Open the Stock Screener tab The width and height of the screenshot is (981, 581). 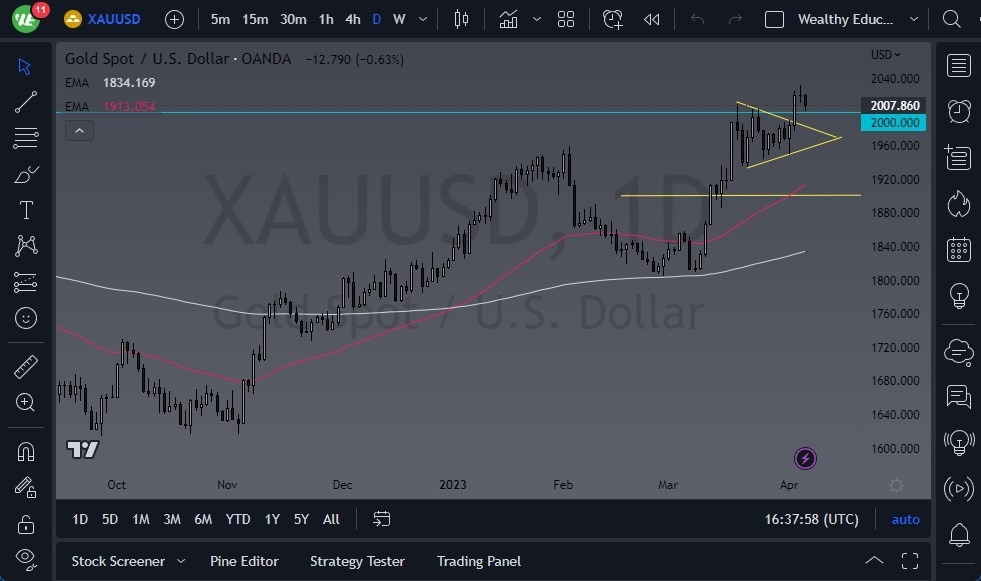(118, 561)
